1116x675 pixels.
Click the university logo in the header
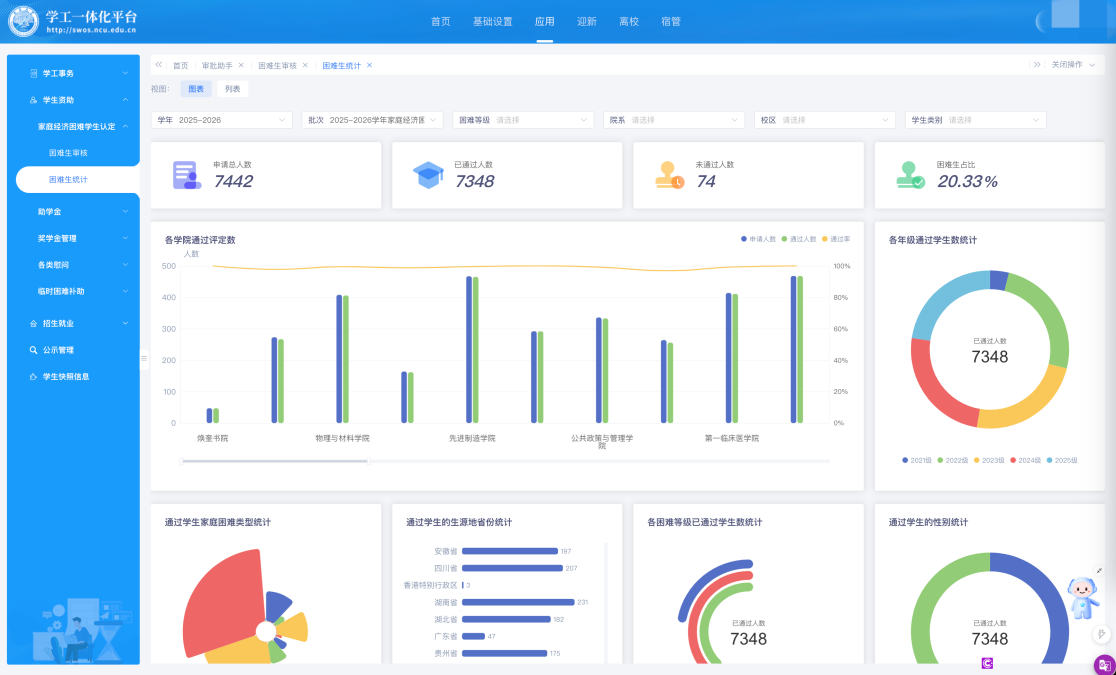tap(23, 21)
